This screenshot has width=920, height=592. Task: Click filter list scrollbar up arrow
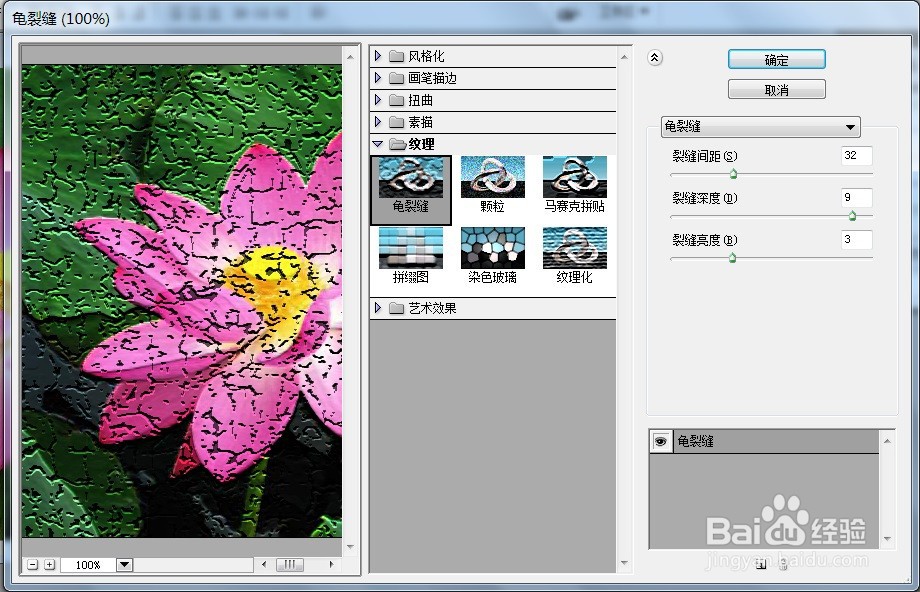click(624, 57)
